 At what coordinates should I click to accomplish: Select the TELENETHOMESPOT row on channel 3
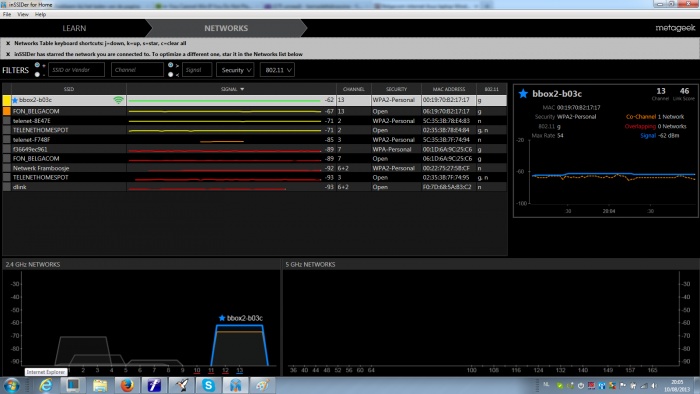[254, 177]
